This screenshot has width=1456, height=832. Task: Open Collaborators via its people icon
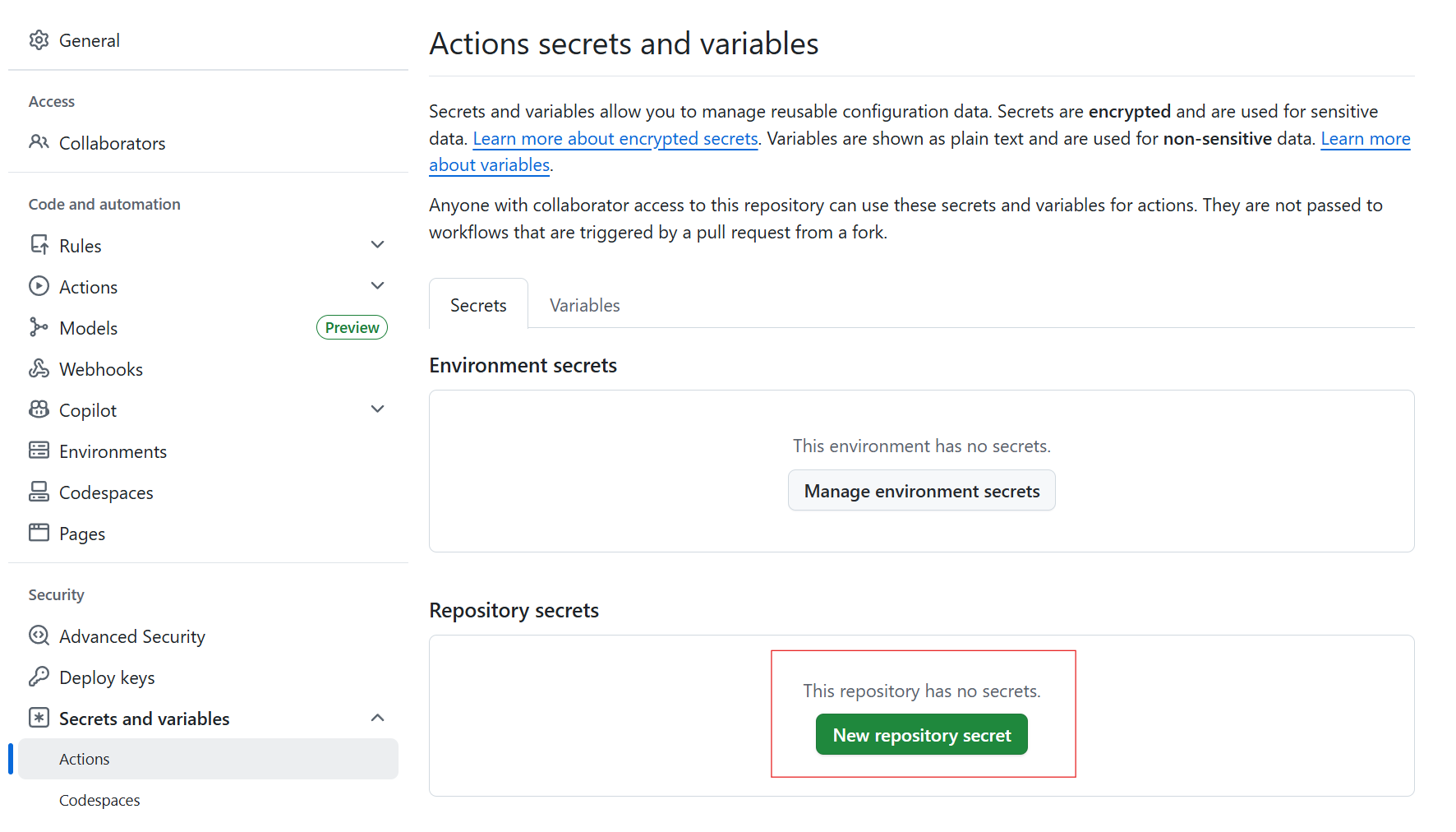39,142
